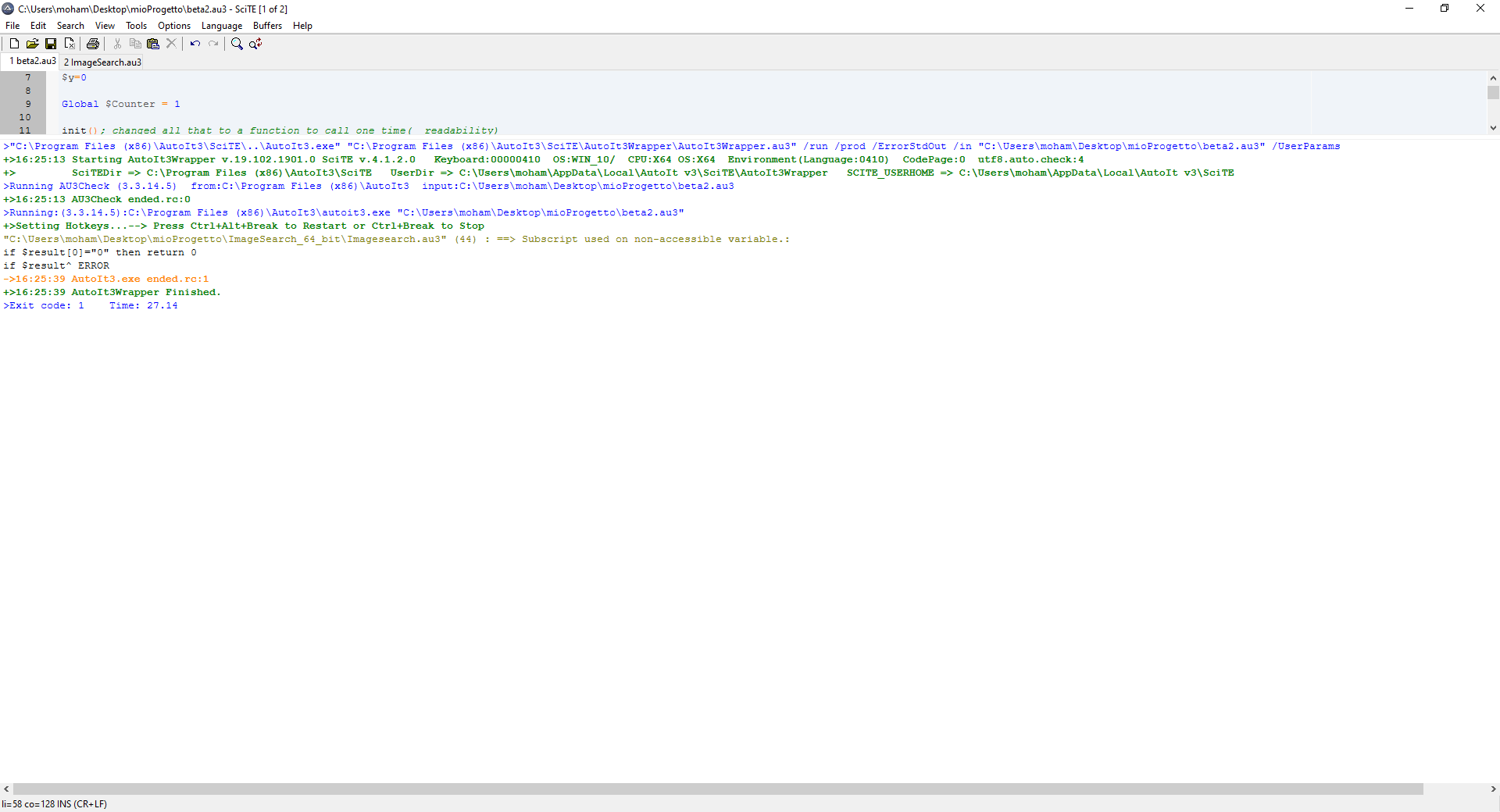The width and height of the screenshot is (1500, 812).
Task: Close the current file via toolbar icon
Action: coord(69,44)
